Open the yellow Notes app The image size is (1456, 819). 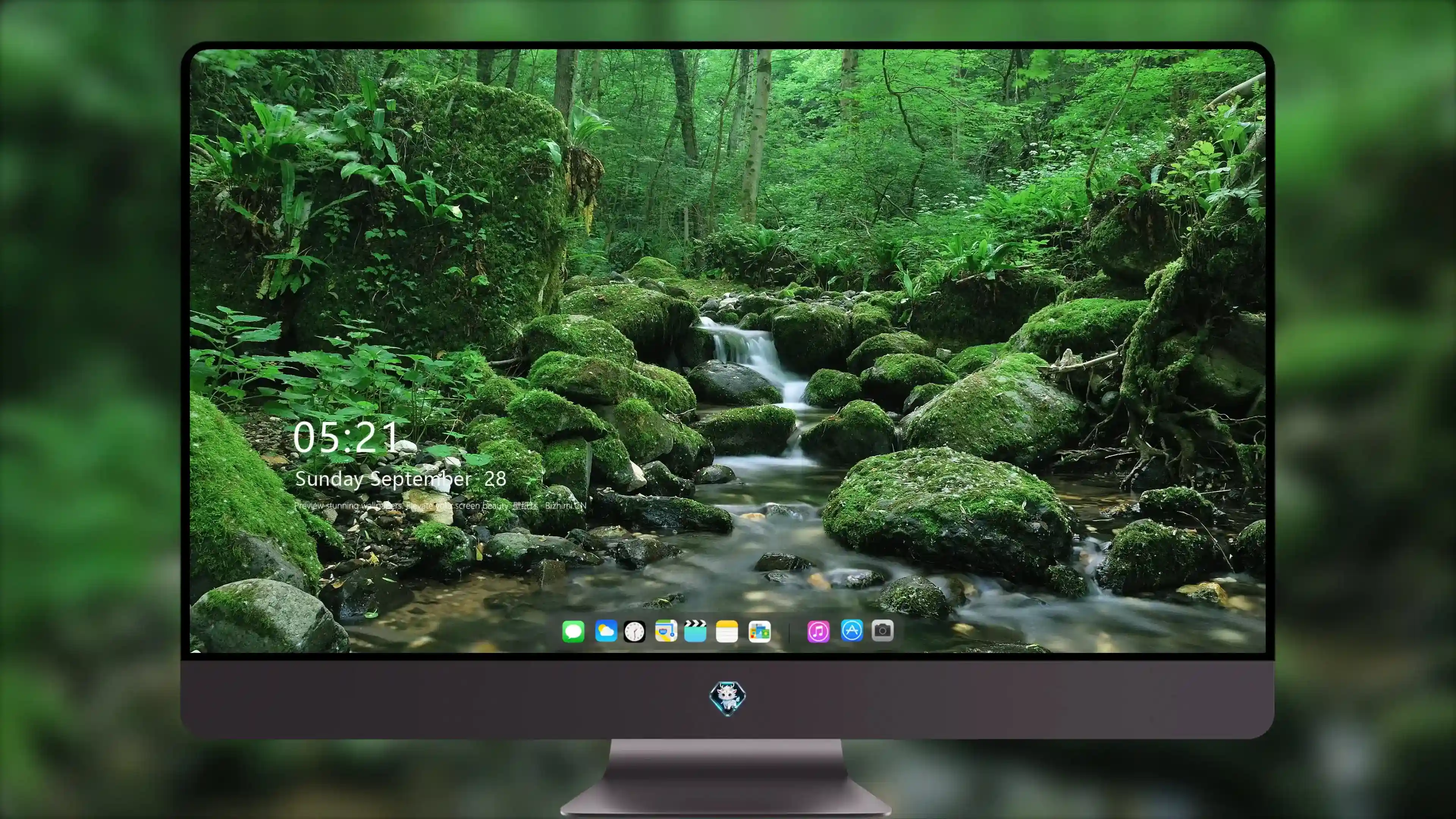(727, 631)
